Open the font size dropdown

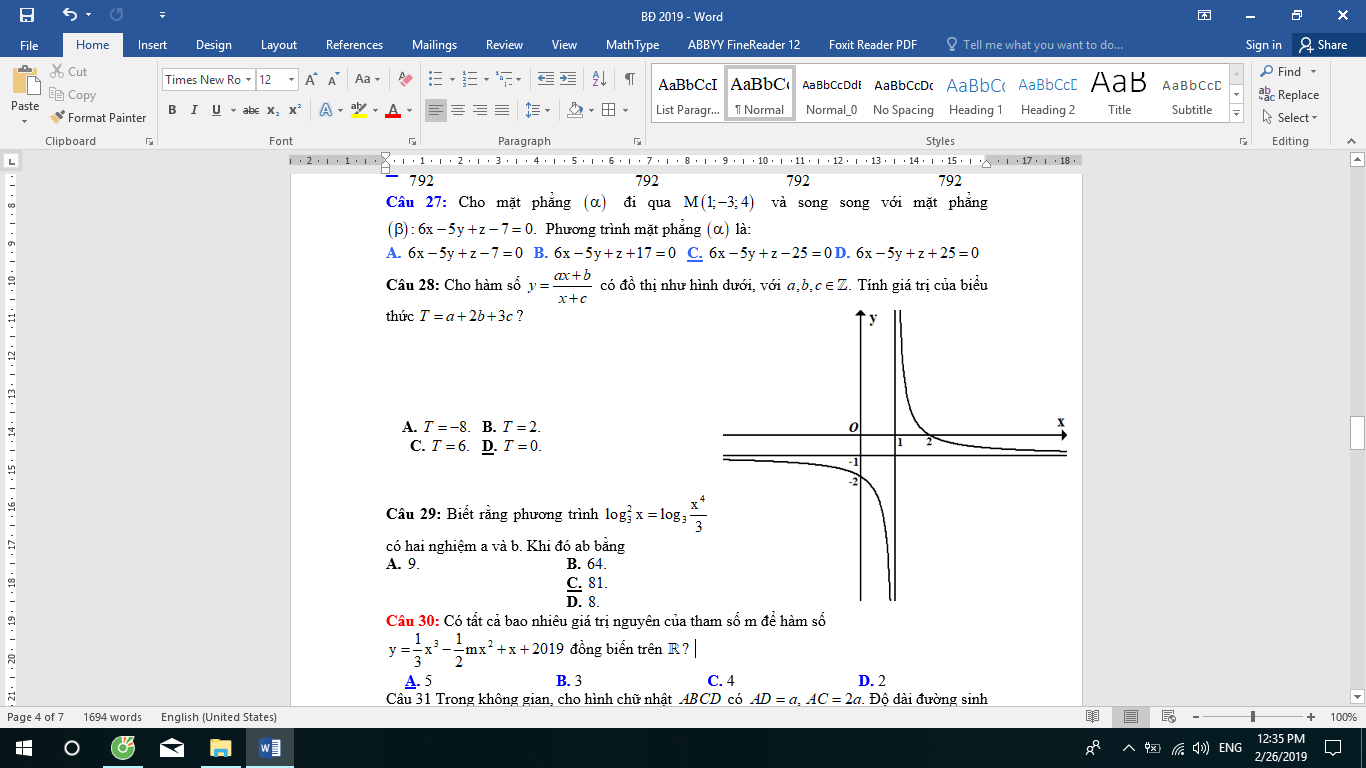291,79
